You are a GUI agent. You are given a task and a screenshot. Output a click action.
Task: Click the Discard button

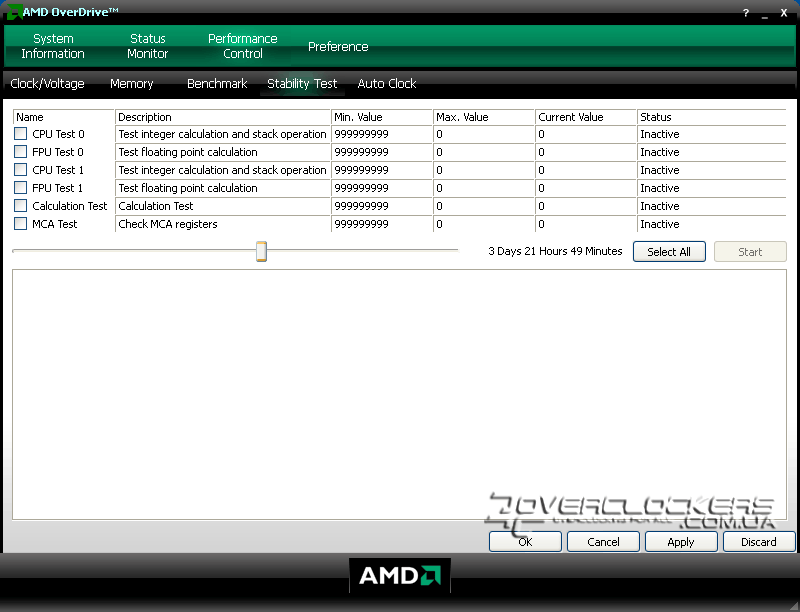pyautogui.click(x=759, y=542)
